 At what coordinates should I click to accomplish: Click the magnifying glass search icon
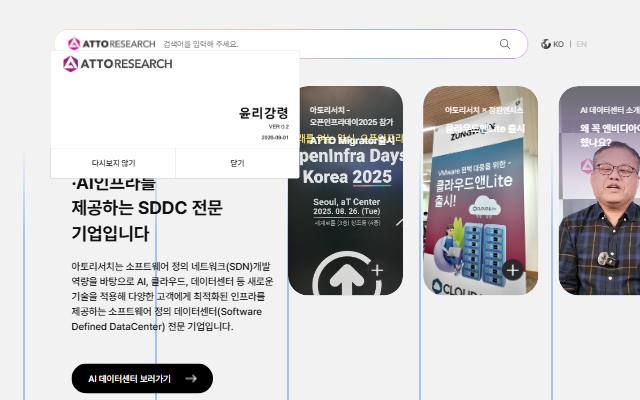[505, 44]
